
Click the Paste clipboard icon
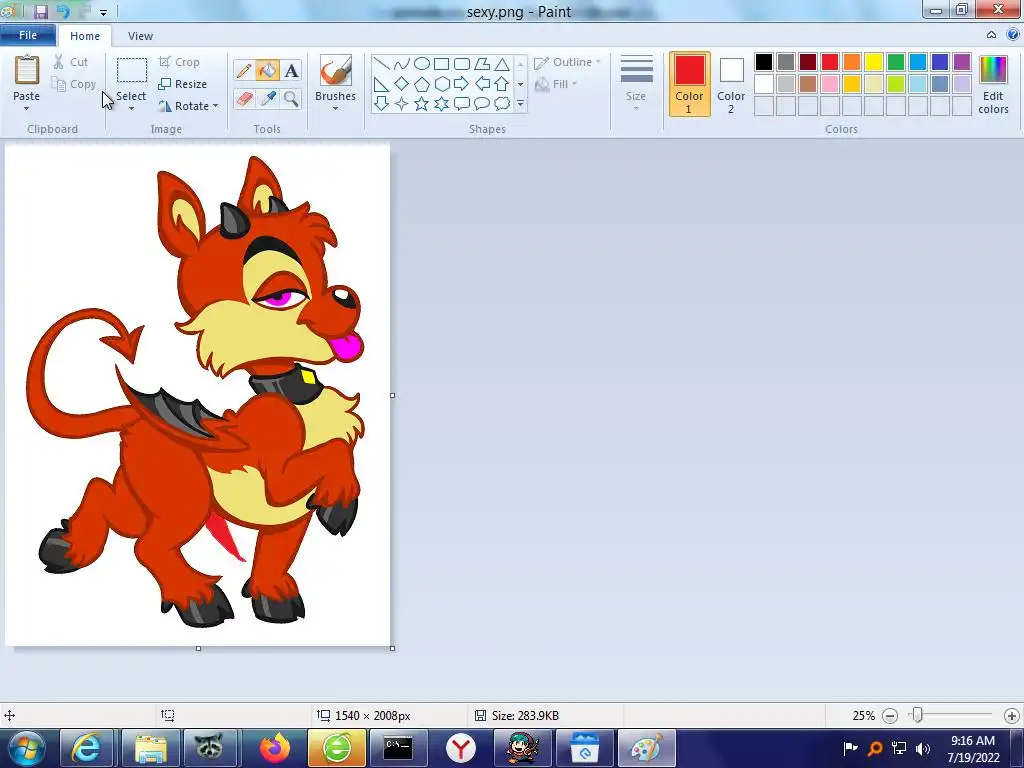tap(27, 70)
